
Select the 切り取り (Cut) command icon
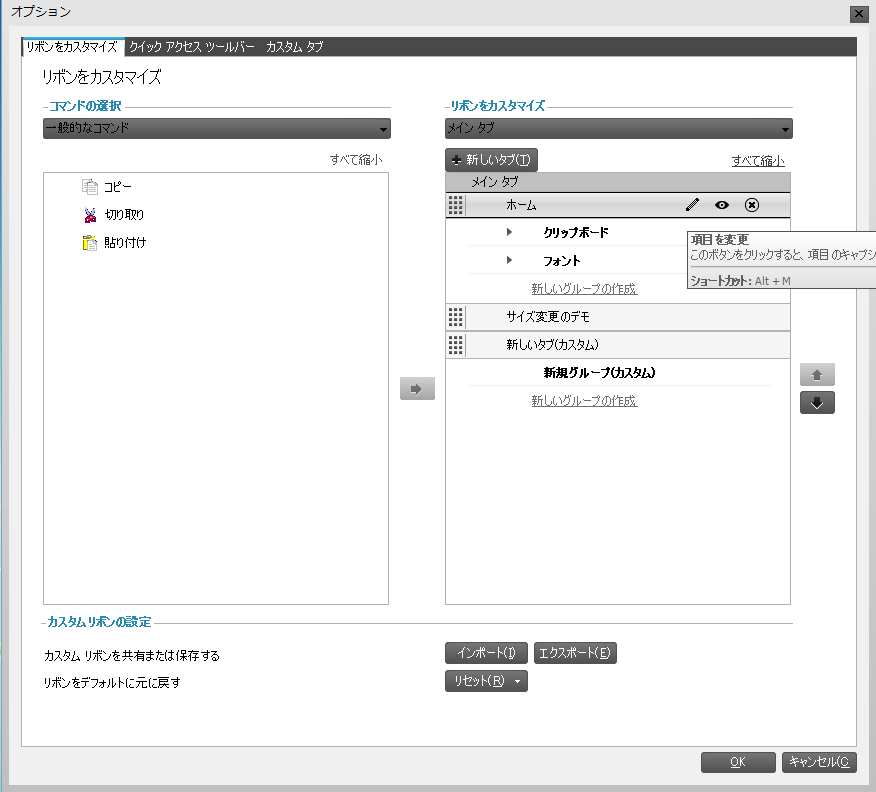[88, 213]
